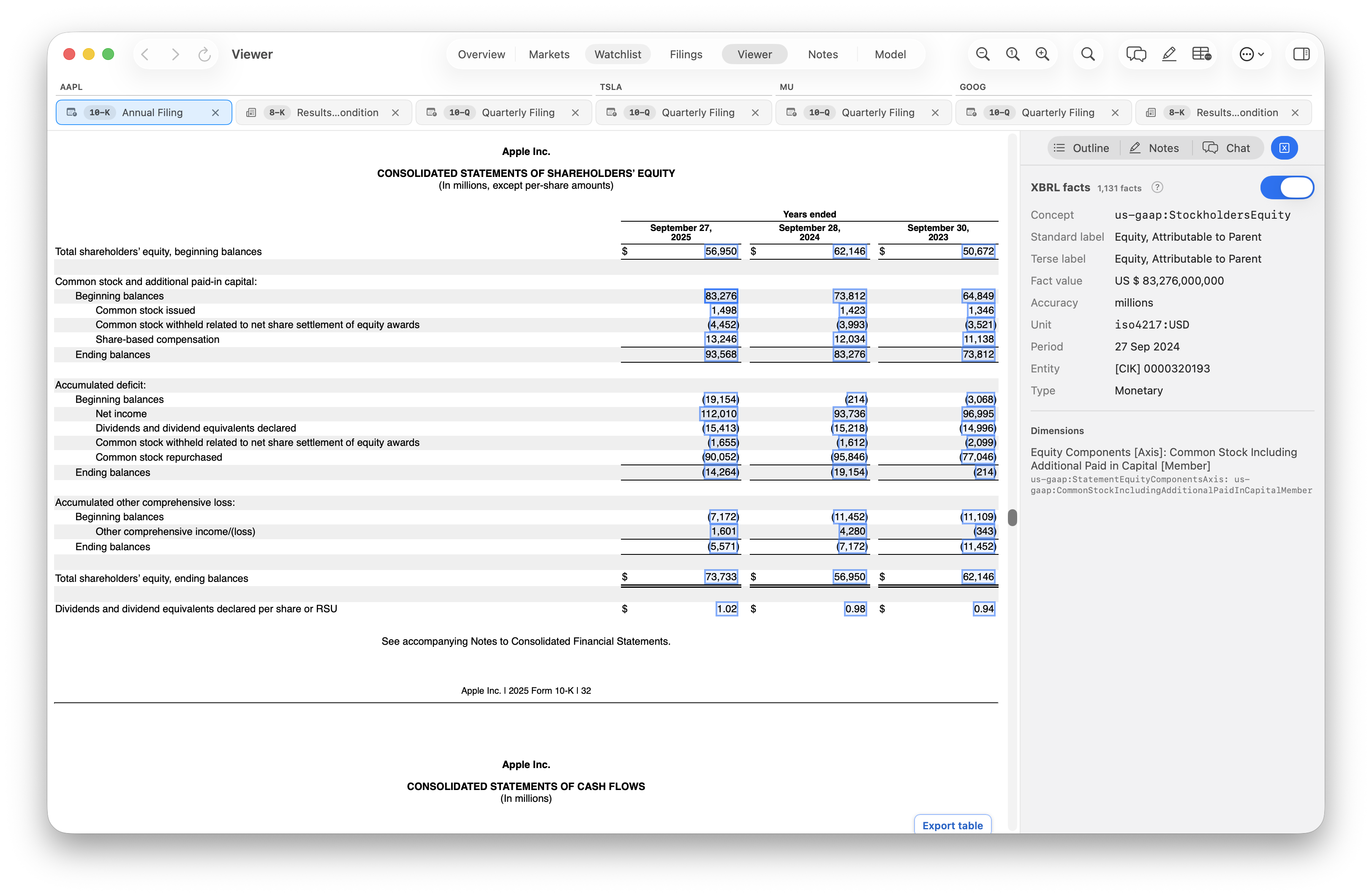Image resolution: width=1372 pixels, height=896 pixels.
Task: Switch to the Markets tab
Action: [x=549, y=54]
